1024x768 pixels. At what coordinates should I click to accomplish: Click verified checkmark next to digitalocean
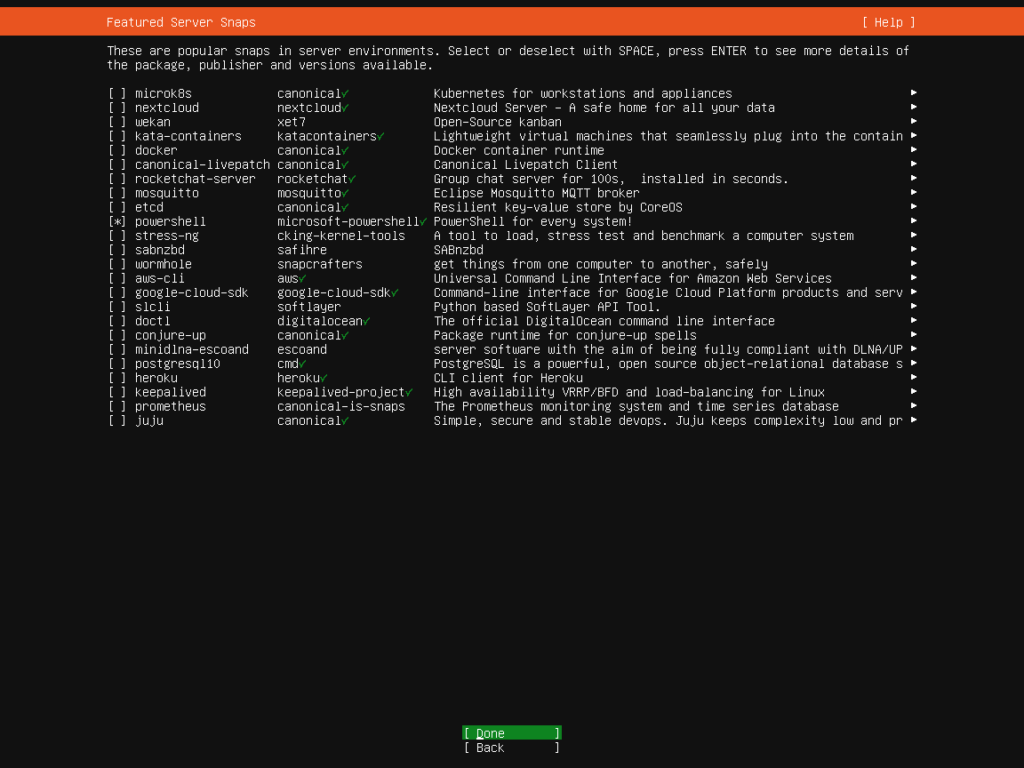[366, 321]
